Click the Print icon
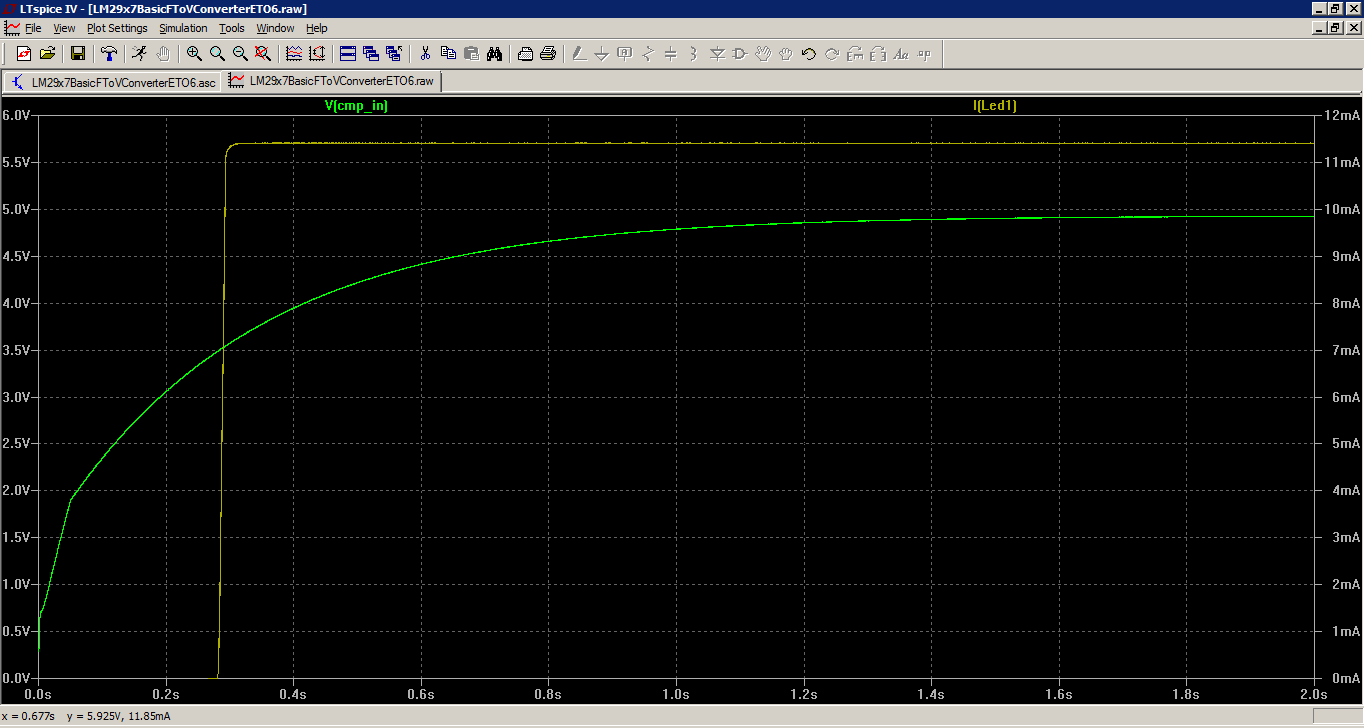 (x=548, y=53)
